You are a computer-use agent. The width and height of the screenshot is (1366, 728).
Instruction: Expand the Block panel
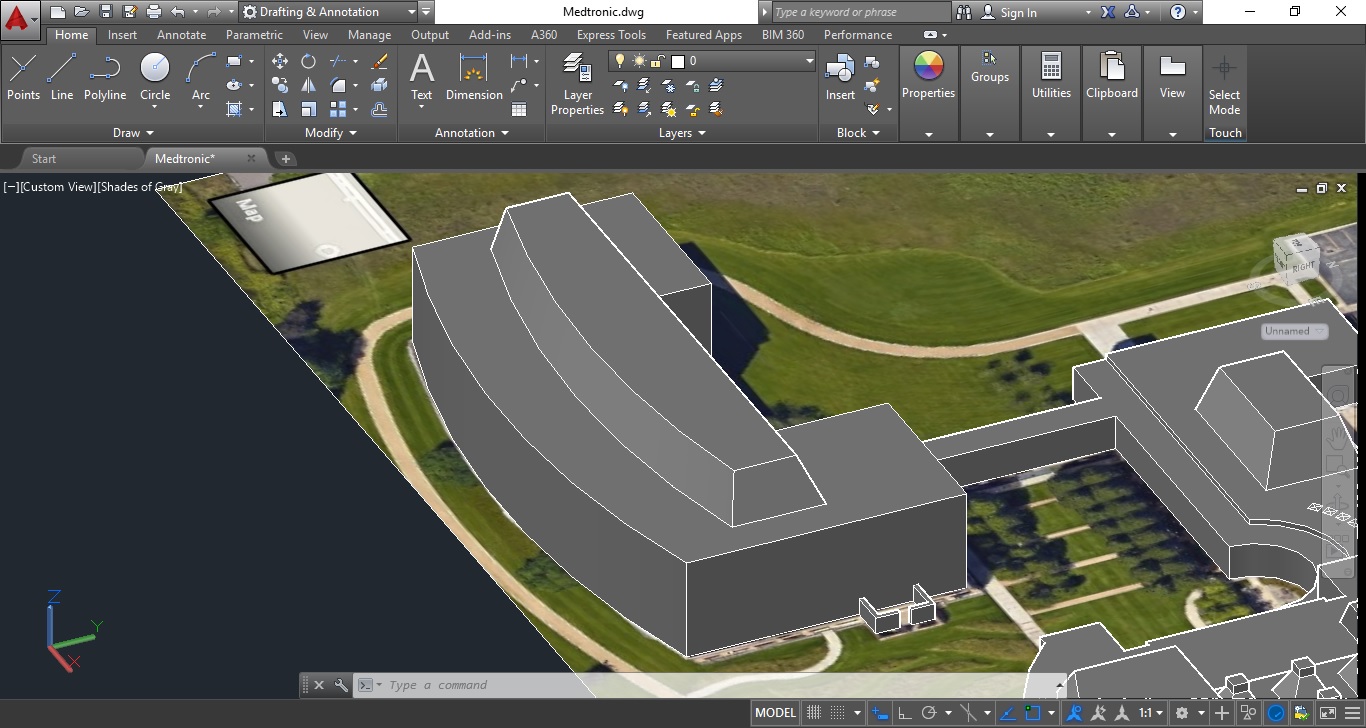tap(858, 132)
